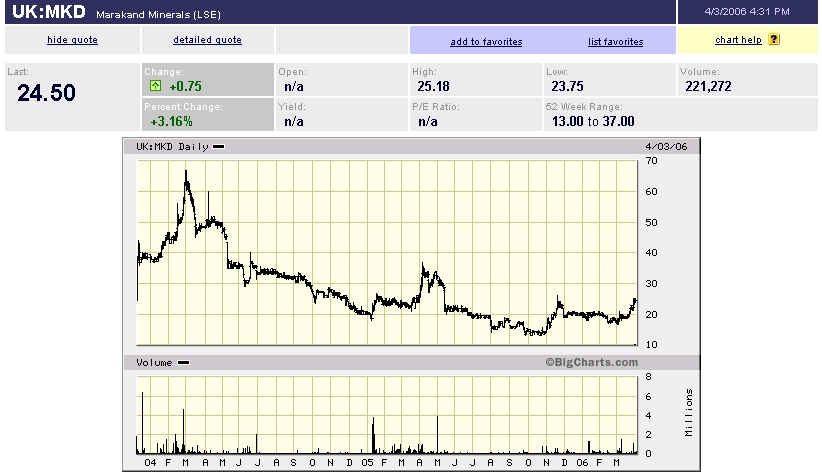This screenshot has width=822, height=476.
Task: Click the 4/3/2006 4:31 PM timestamp
Action: 747,12
